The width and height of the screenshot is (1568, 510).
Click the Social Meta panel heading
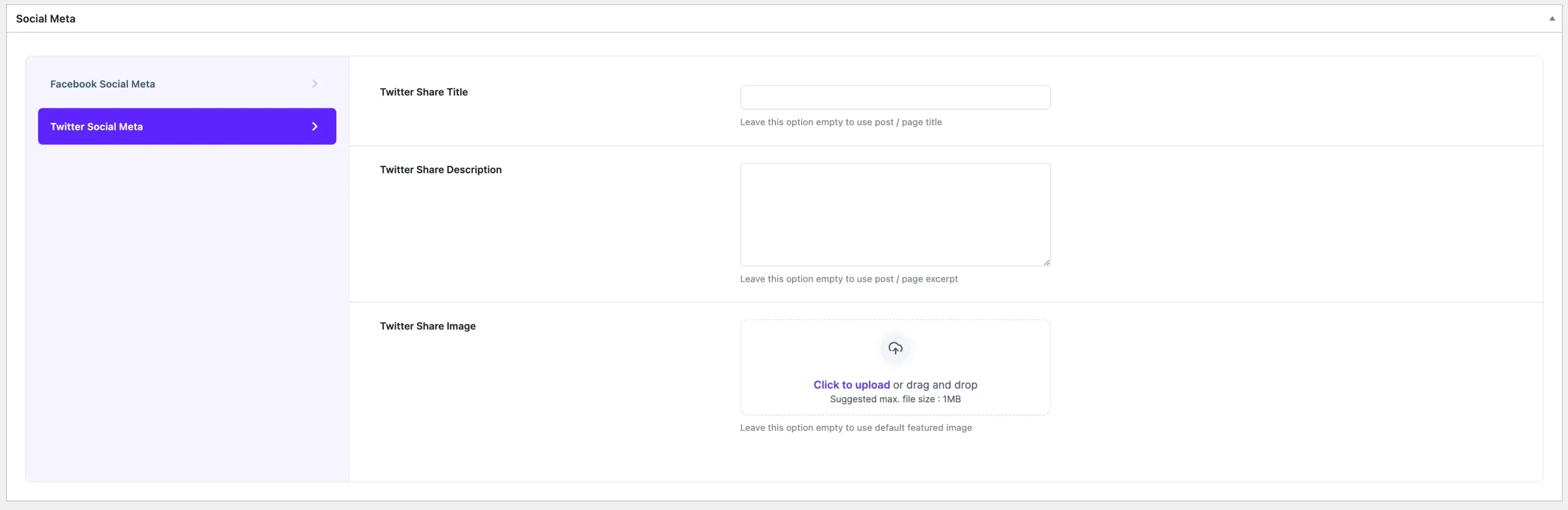click(46, 18)
